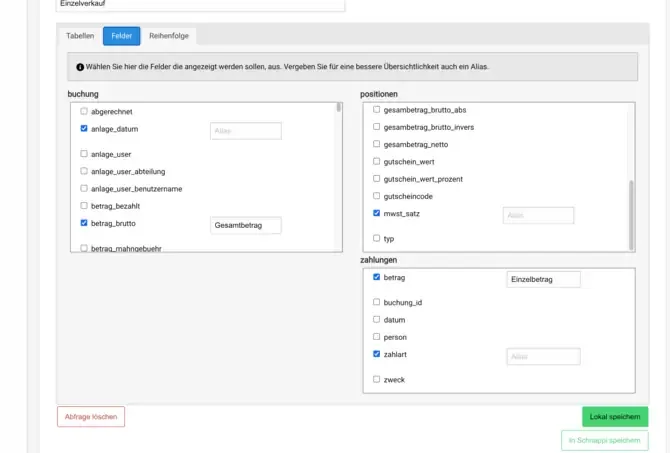Click the alias field for anlage_datum
Image resolution: width=670 pixels, height=453 pixels.
click(246, 131)
